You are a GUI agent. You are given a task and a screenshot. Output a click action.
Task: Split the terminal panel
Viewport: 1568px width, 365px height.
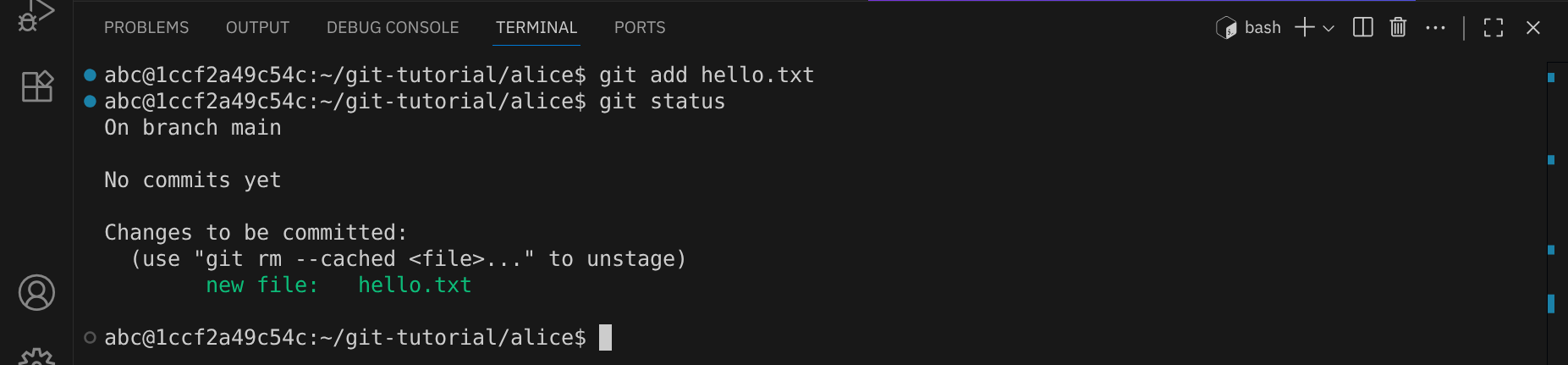pos(1362,28)
